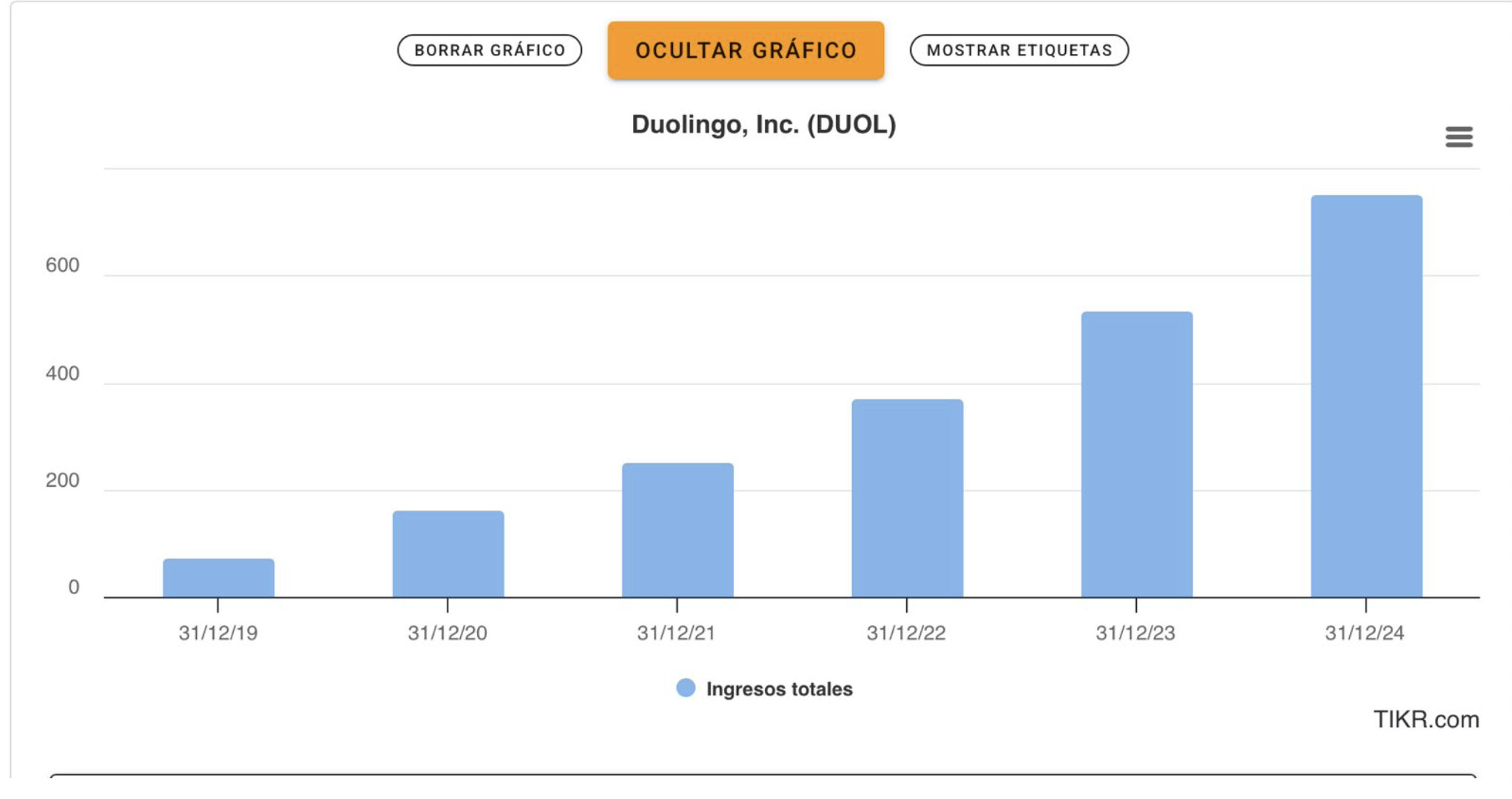Viewport: 1512px width, 799px height.
Task: Click the OCULTAR GRÁFICO button
Action: coord(746,50)
